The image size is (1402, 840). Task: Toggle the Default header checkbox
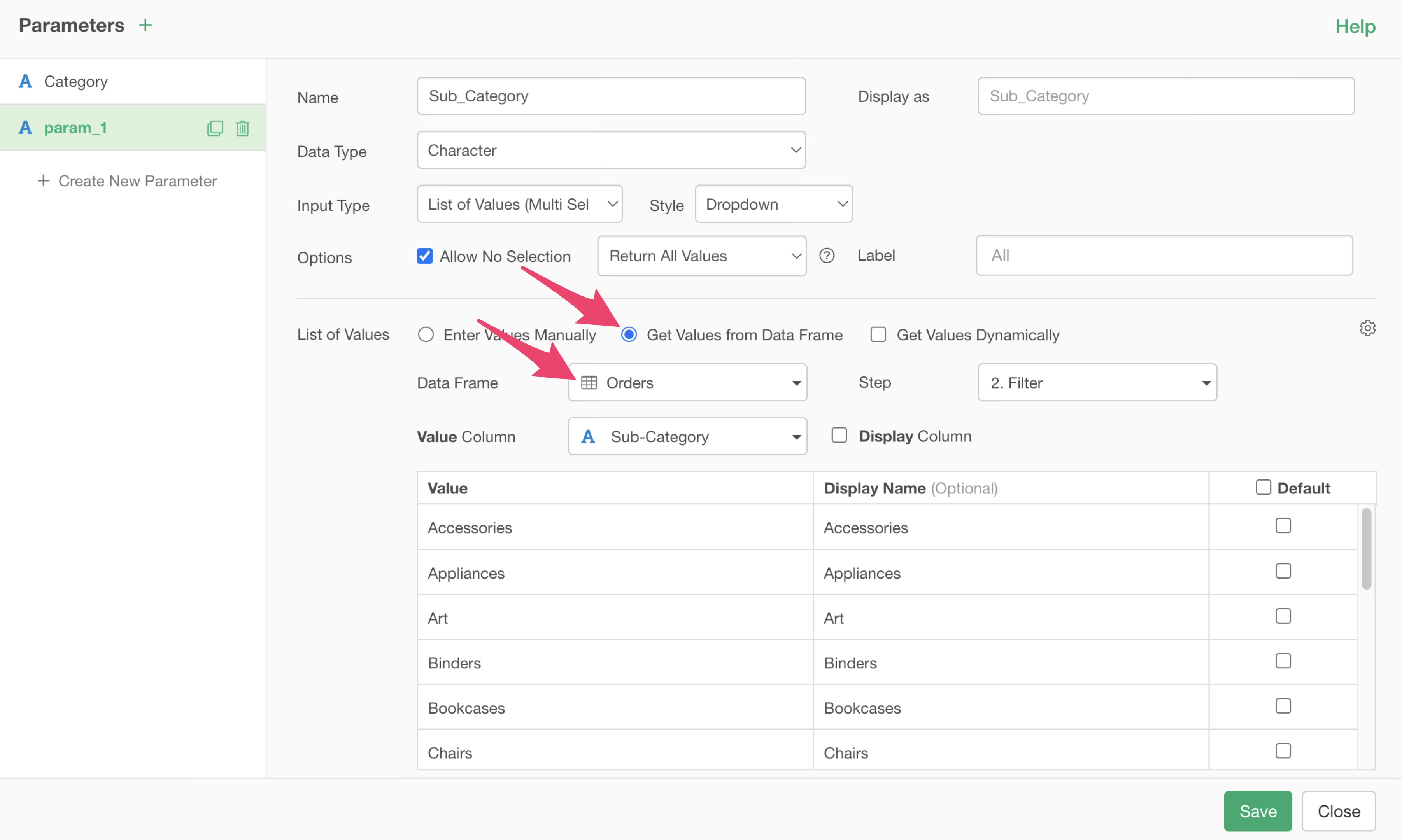point(1263,487)
